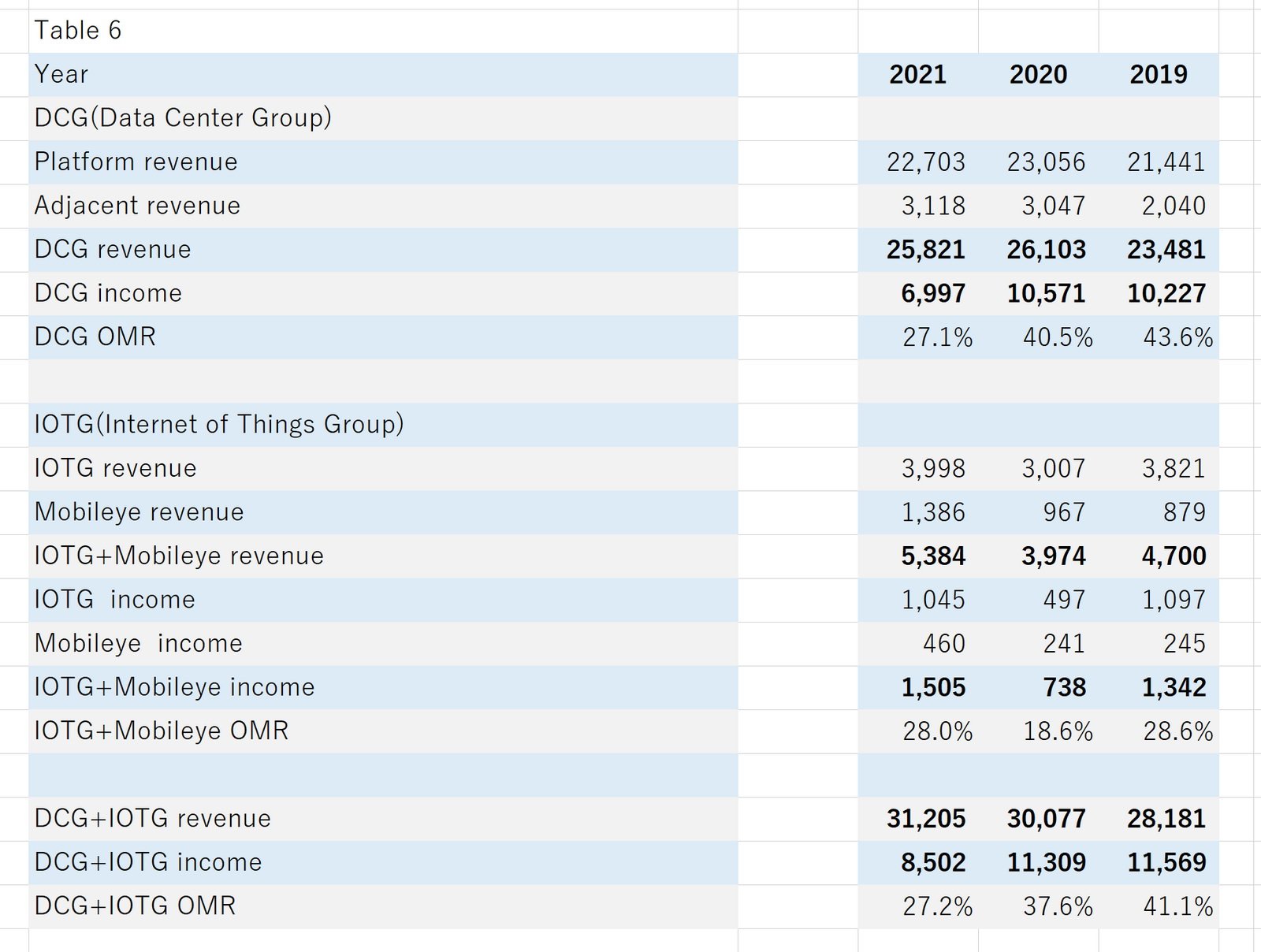The width and height of the screenshot is (1261, 952).
Task: Click IOTG+Mobileye income 2020 value 738
Action: point(1039,687)
